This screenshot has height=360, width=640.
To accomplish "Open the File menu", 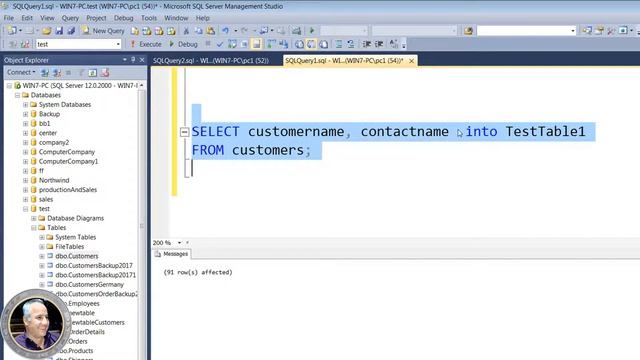I will (x=9, y=18).
